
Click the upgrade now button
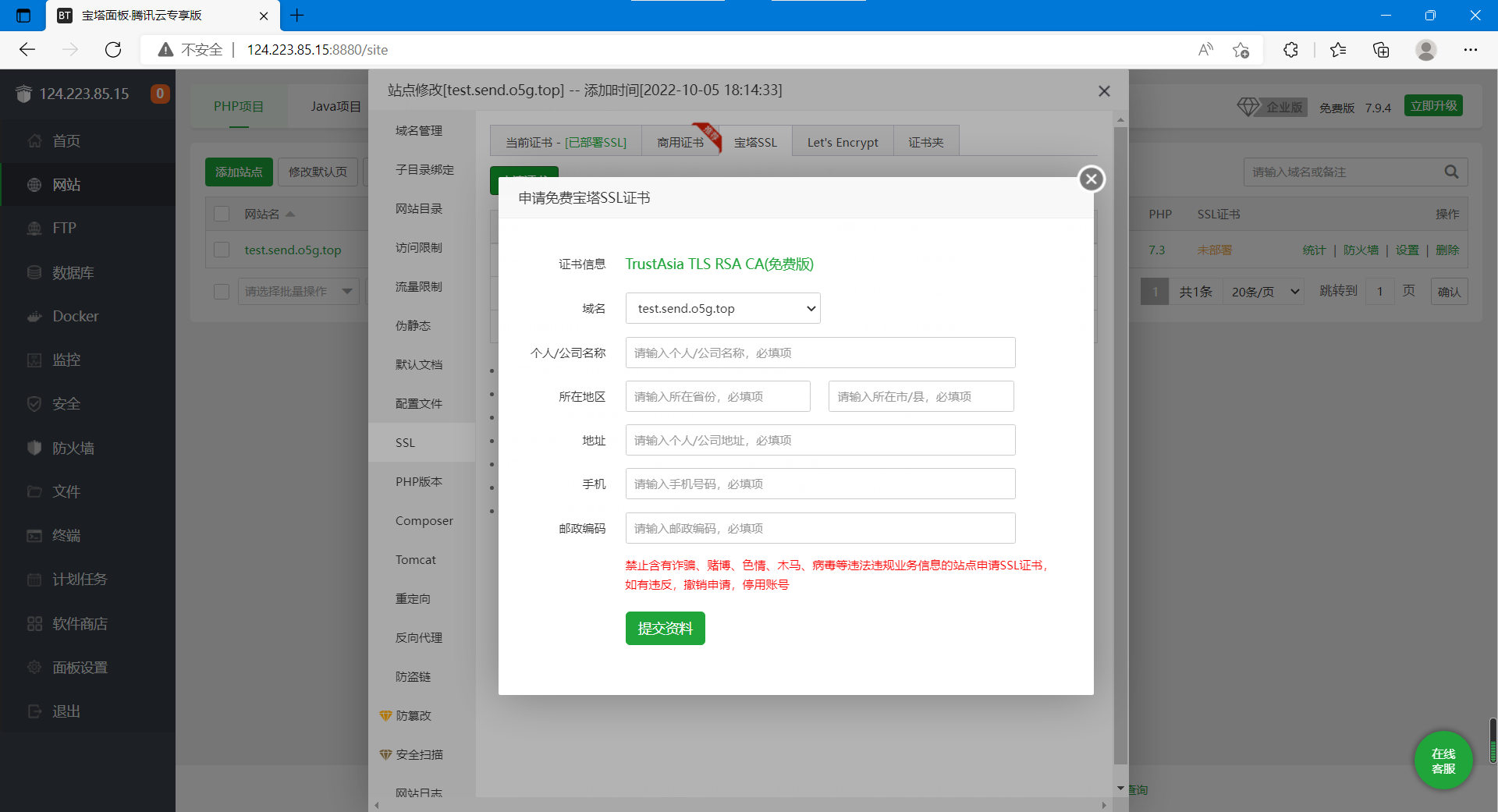1433,106
